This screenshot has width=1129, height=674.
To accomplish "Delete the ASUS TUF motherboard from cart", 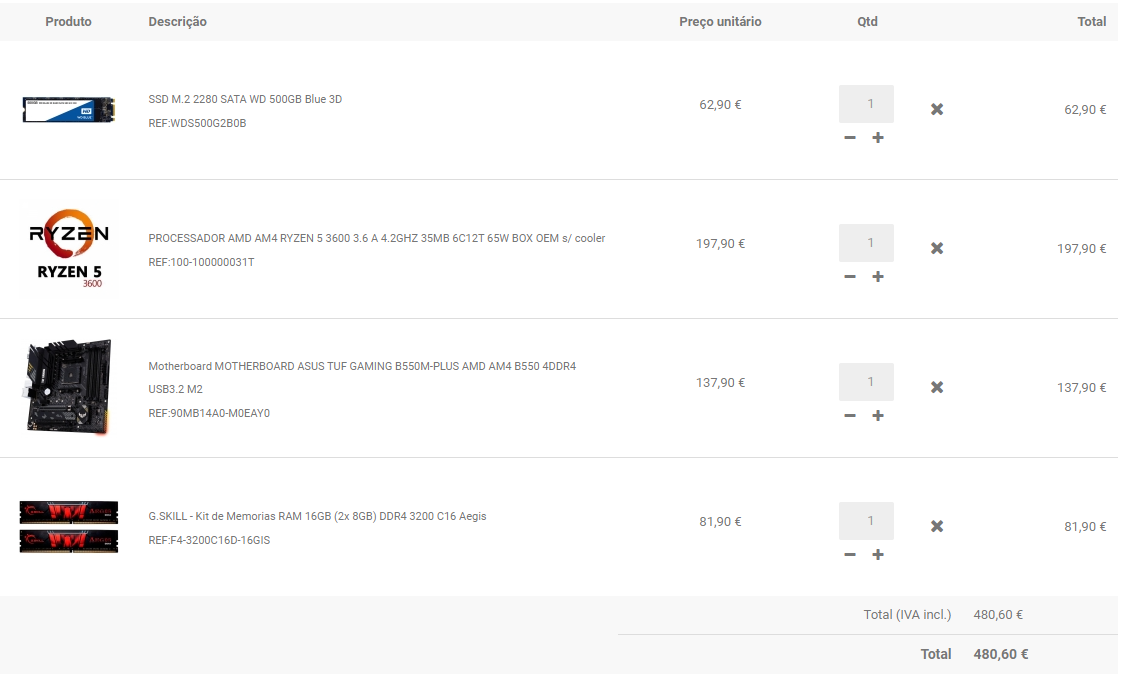I will 937,387.
